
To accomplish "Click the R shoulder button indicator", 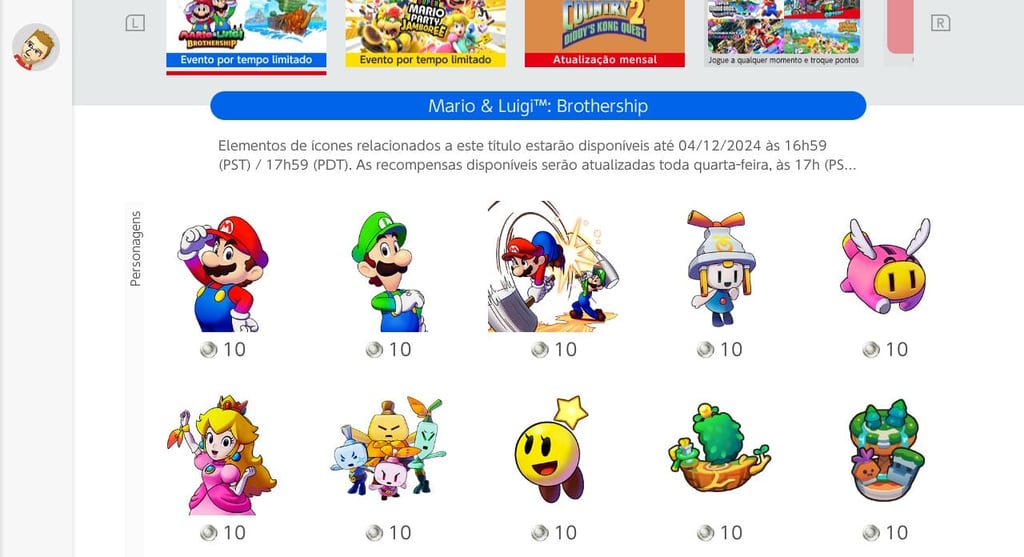I will [x=940, y=24].
